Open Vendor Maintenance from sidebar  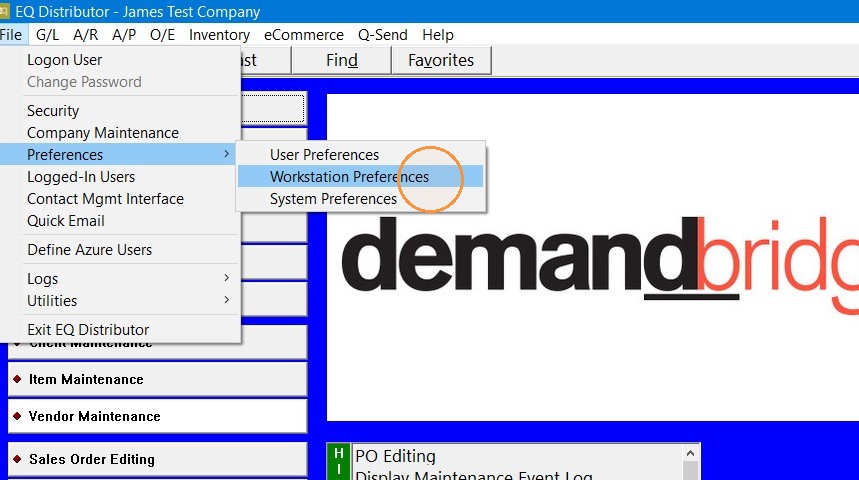(158, 416)
